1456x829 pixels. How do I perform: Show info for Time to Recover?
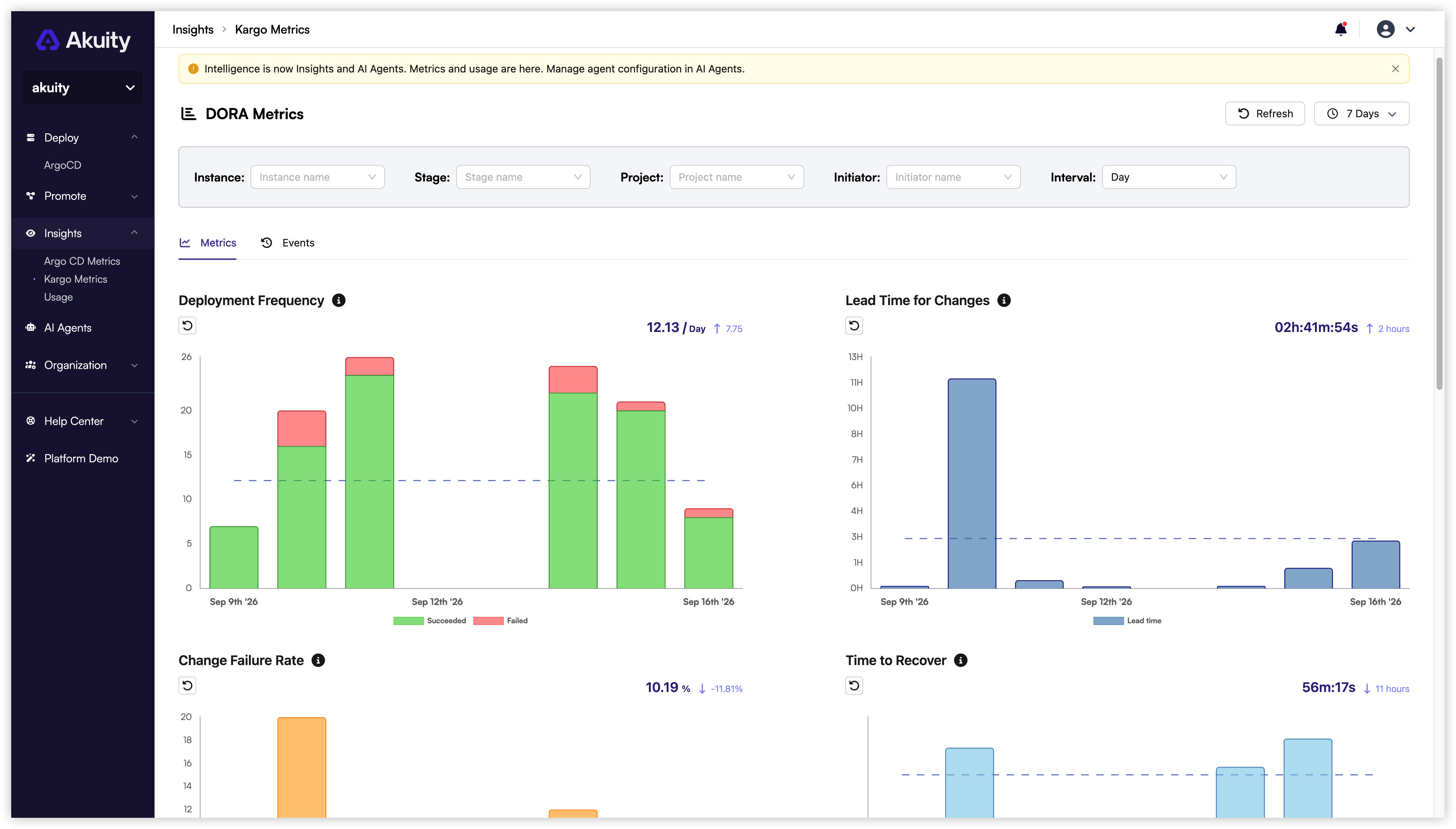961,661
